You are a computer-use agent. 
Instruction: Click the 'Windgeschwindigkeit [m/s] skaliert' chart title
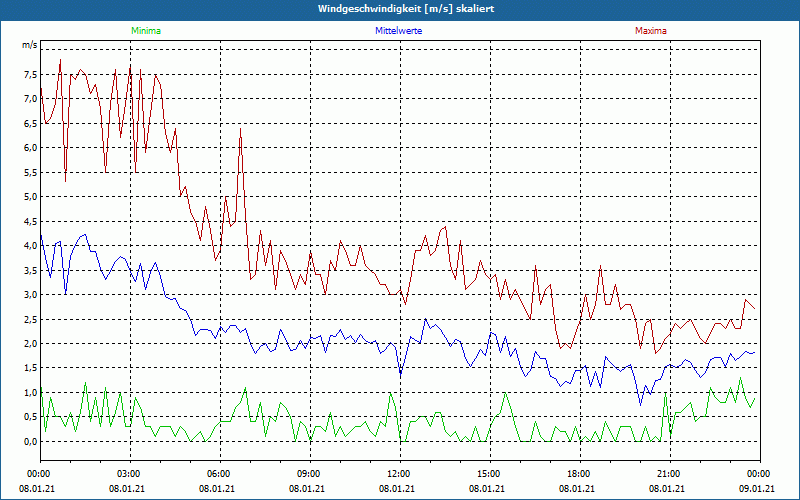coord(406,9)
